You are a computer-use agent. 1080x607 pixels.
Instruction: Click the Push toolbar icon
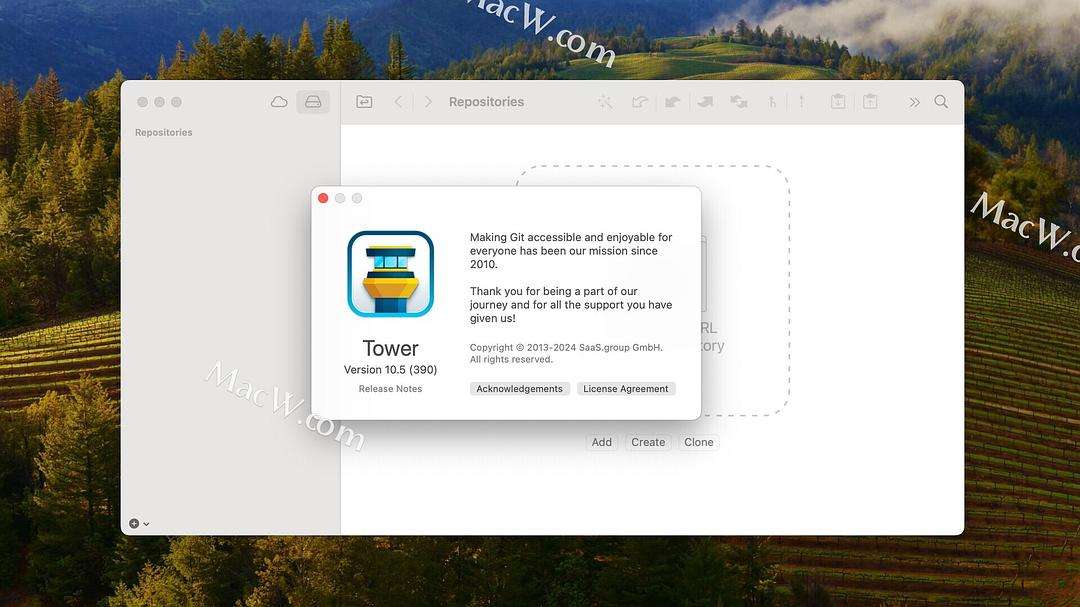[x=705, y=102]
